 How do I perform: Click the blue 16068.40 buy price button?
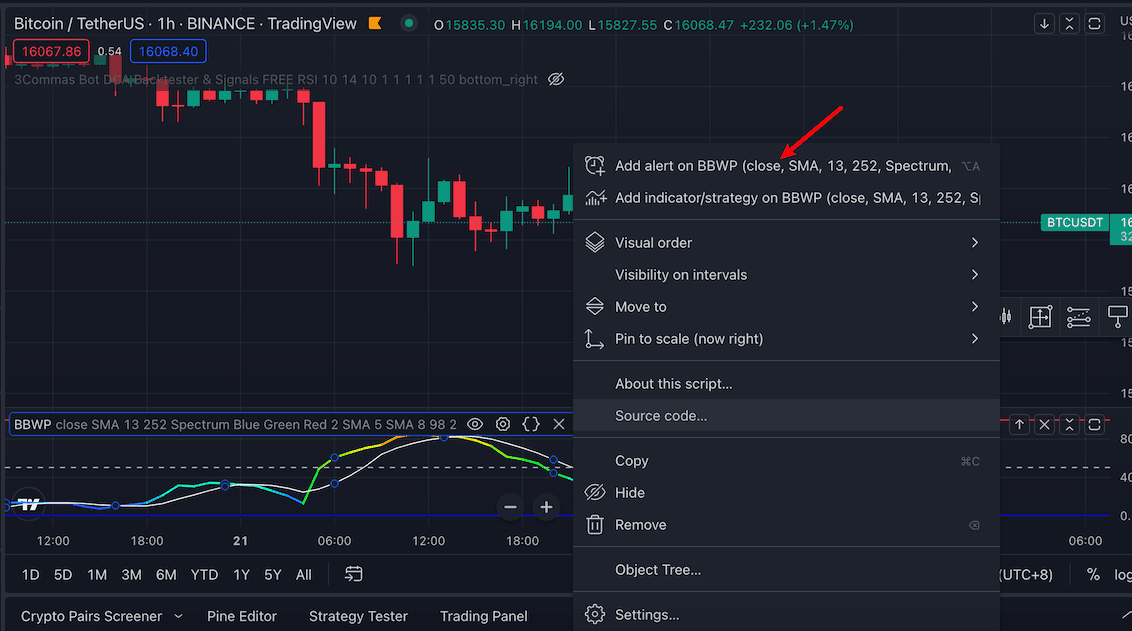point(168,51)
